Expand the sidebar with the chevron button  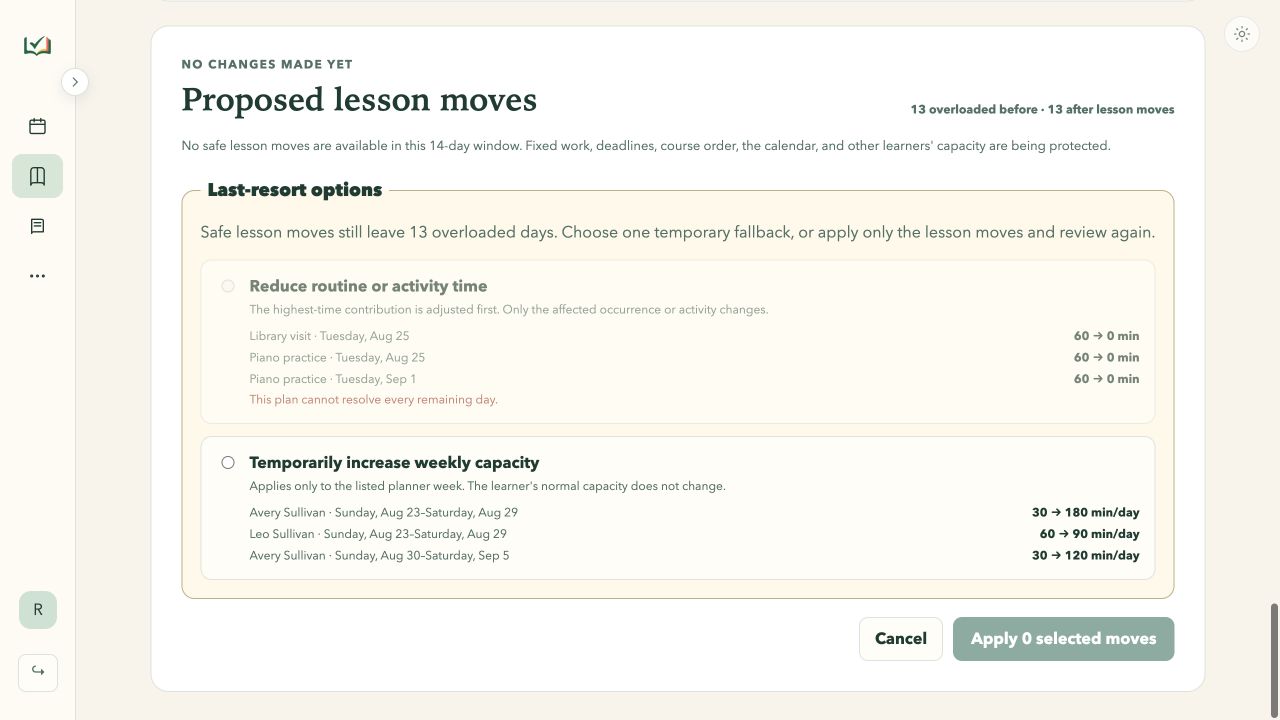75,82
